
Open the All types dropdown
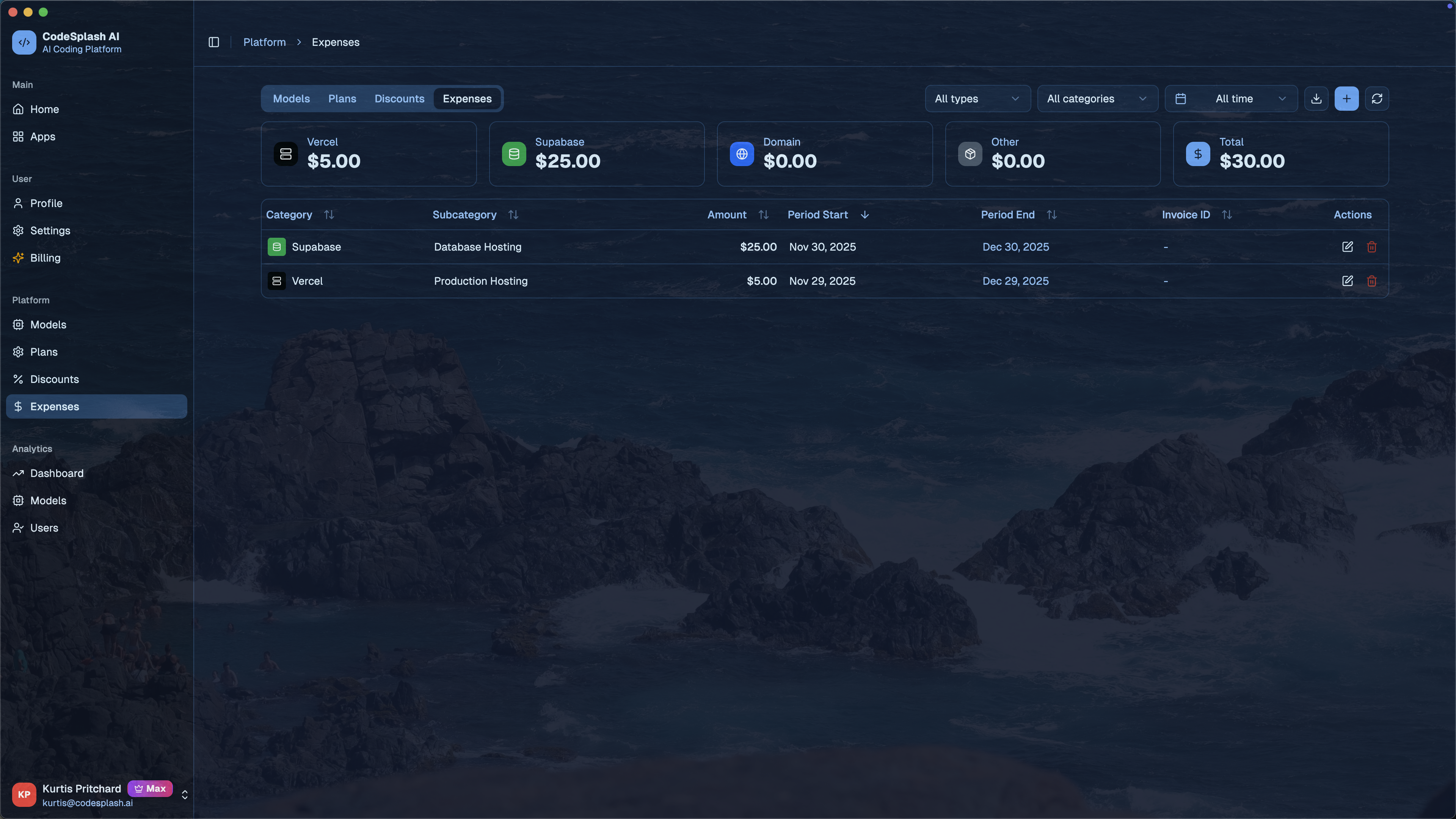point(977,98)
